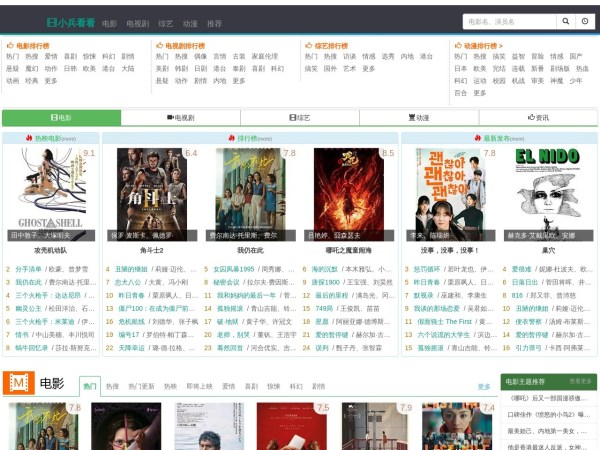600x450 pixels.
Task: Click the 动漫排行榜 thumbs-up heading
Action: [479, 46]
